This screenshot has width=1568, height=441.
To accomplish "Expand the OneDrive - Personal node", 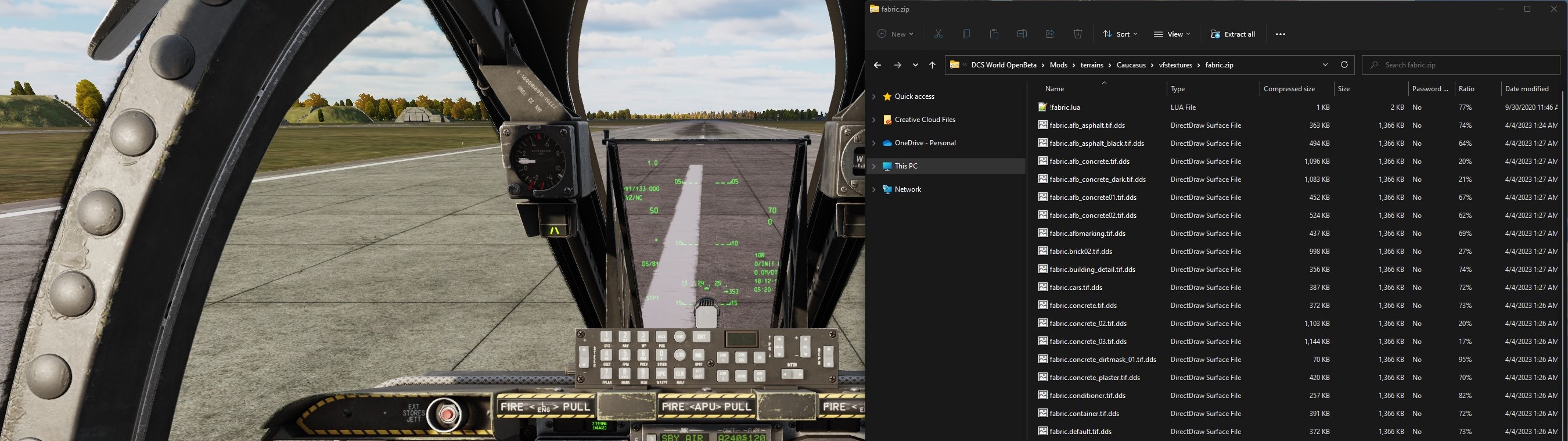I will tap(874, 142).
